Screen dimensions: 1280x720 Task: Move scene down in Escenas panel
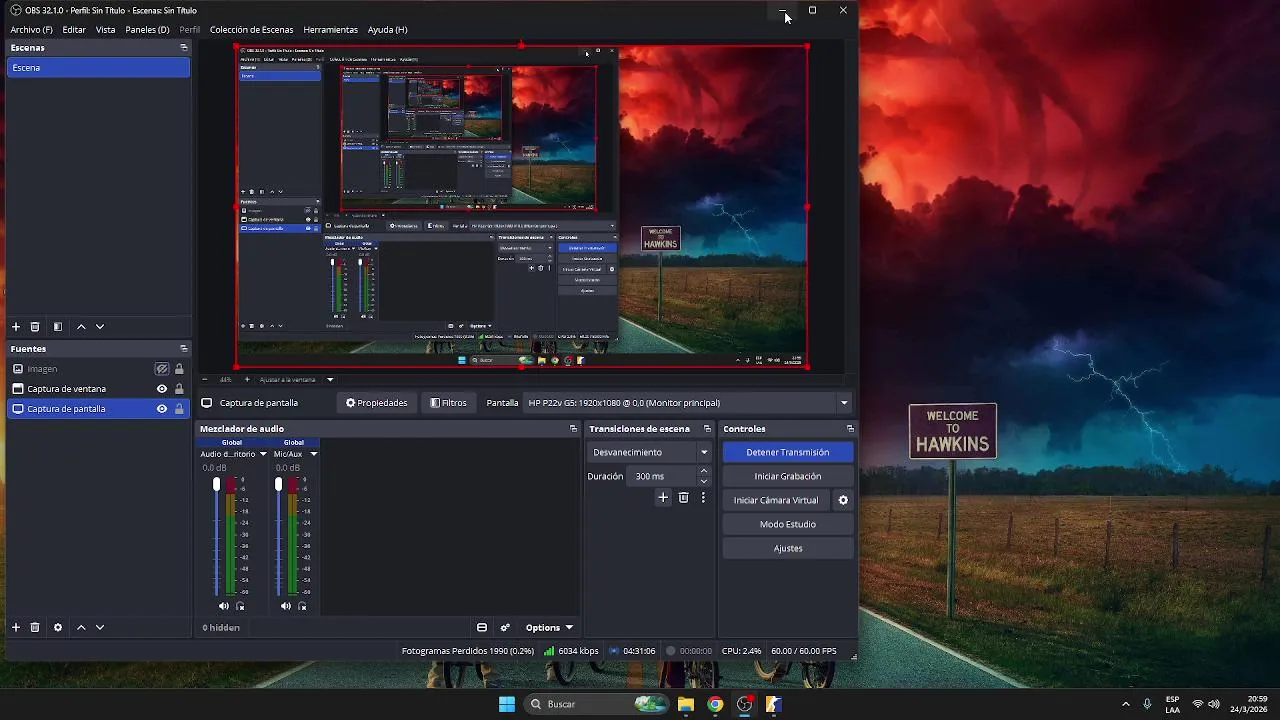point(100,327)
